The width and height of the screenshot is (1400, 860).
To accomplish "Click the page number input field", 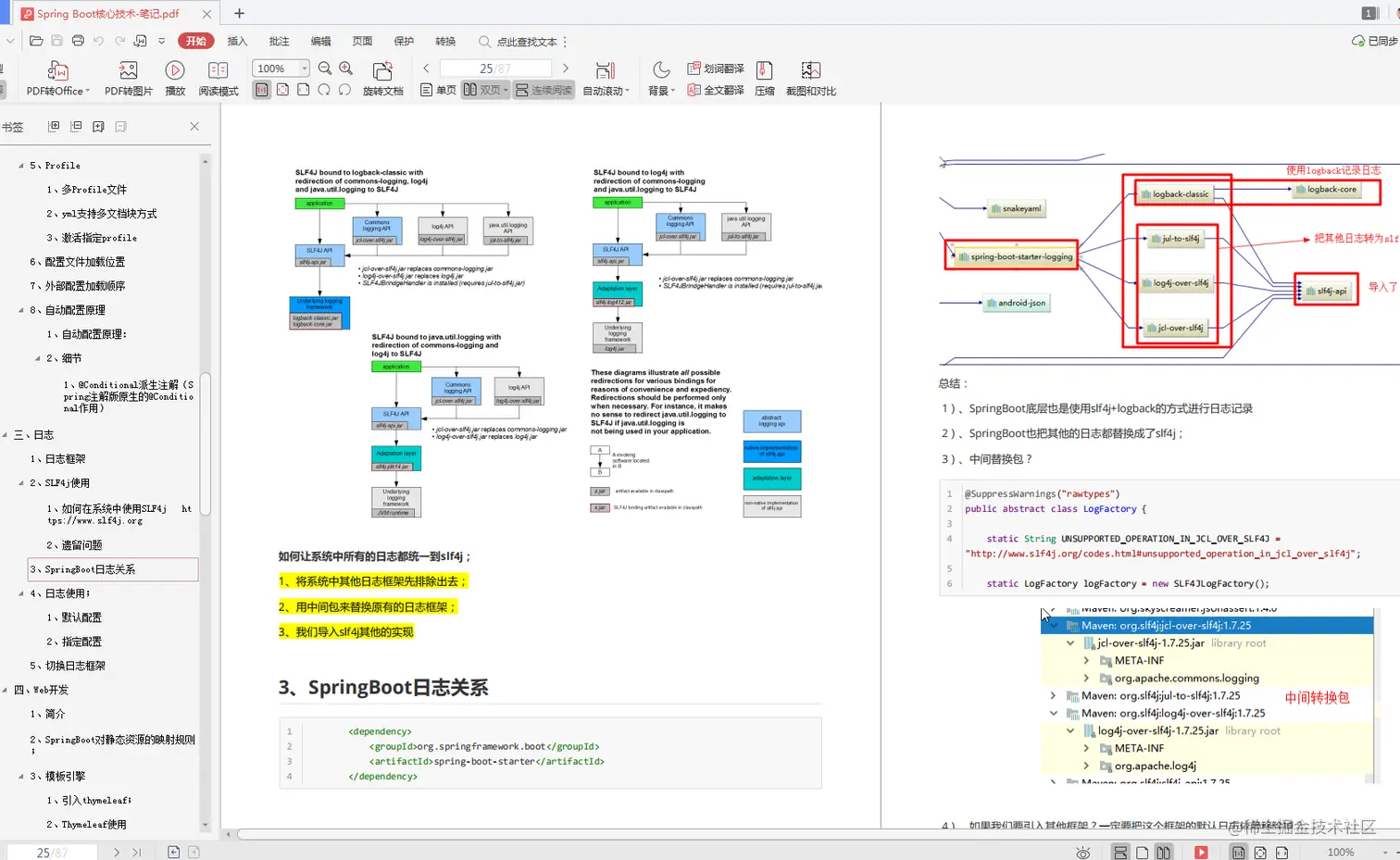I will point(494,68).
